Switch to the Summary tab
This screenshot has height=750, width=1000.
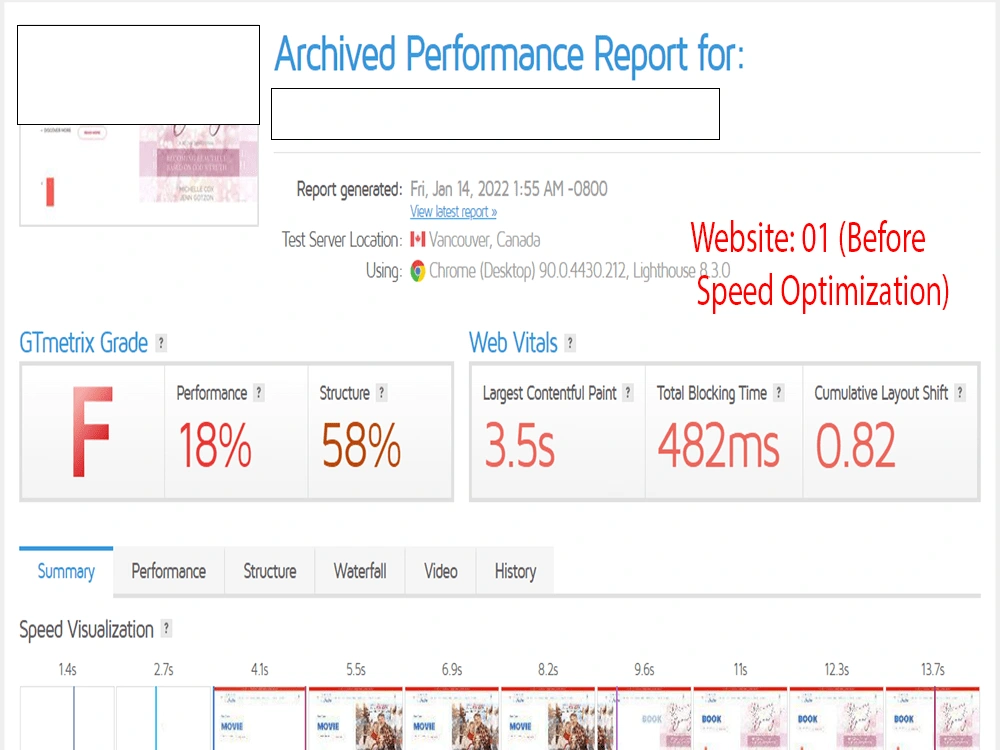66,571
